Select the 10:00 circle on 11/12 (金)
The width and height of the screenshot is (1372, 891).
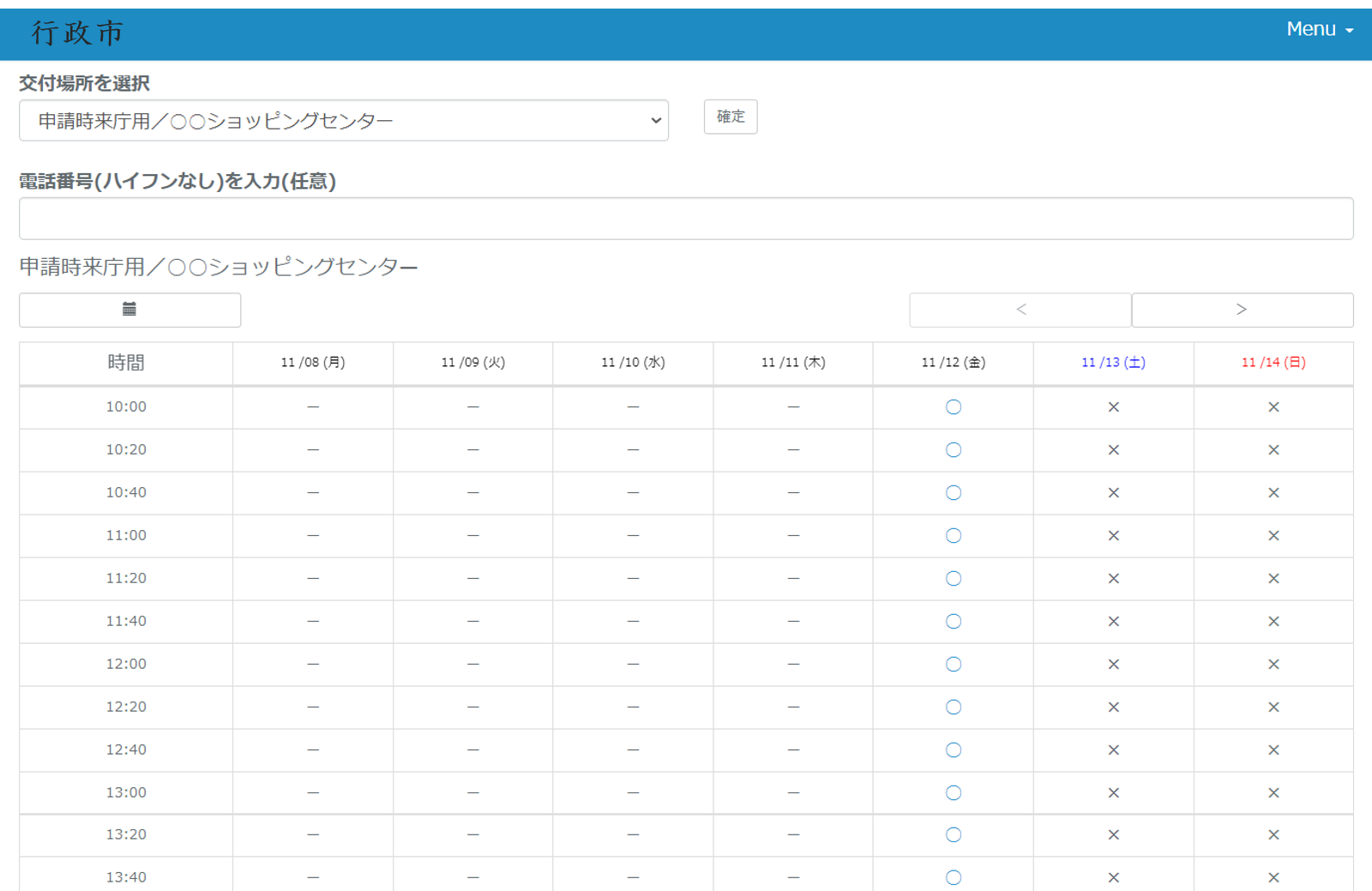coord(953,407)
